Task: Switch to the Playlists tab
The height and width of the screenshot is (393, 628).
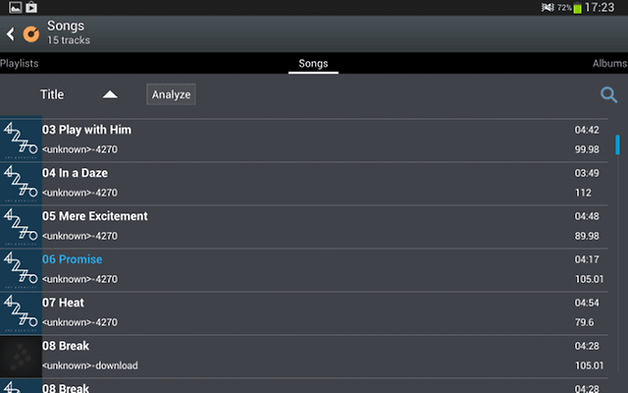Action: (19, 63)
